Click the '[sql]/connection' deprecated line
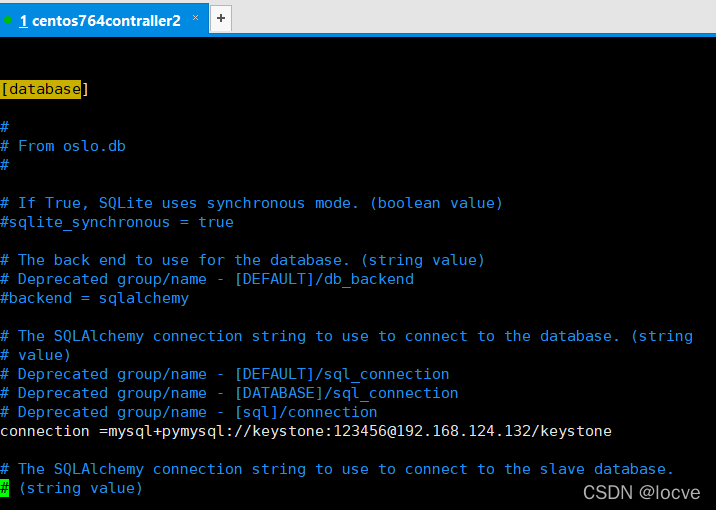716x510 pixels. 189,412
